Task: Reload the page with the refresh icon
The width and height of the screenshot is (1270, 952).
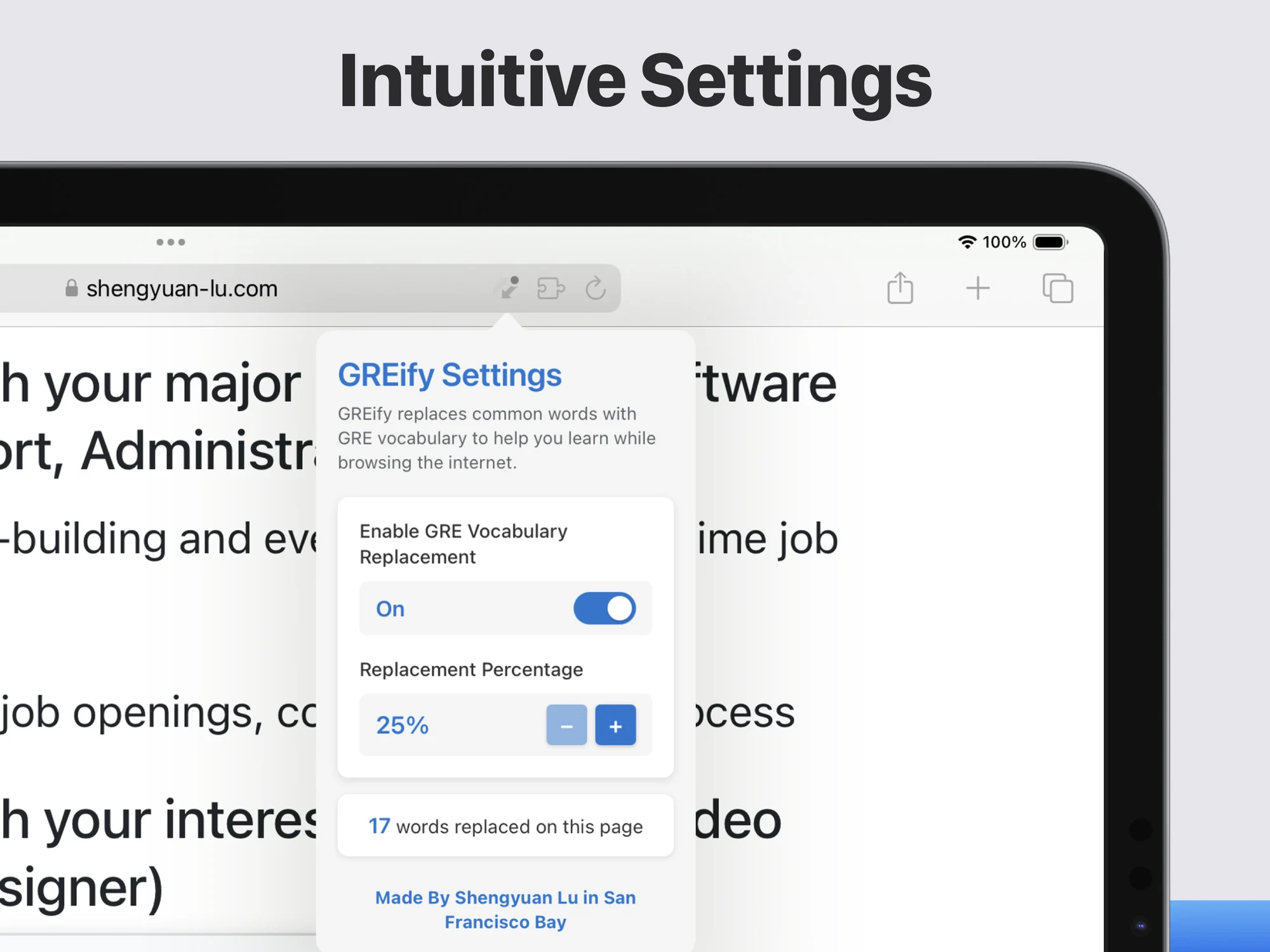Action: click(596, 288)
